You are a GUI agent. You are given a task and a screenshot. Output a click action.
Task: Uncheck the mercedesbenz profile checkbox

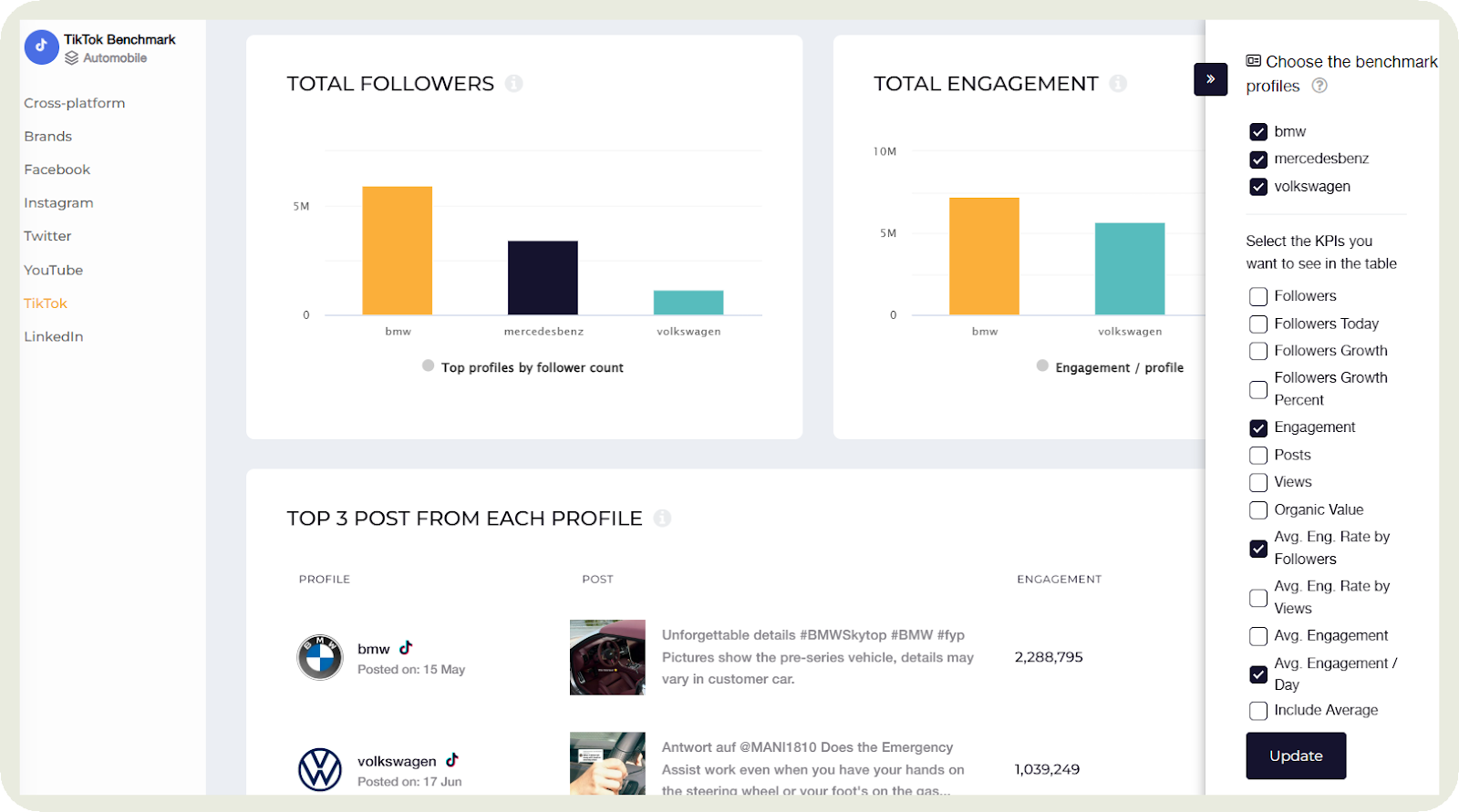coord(1258,159)
